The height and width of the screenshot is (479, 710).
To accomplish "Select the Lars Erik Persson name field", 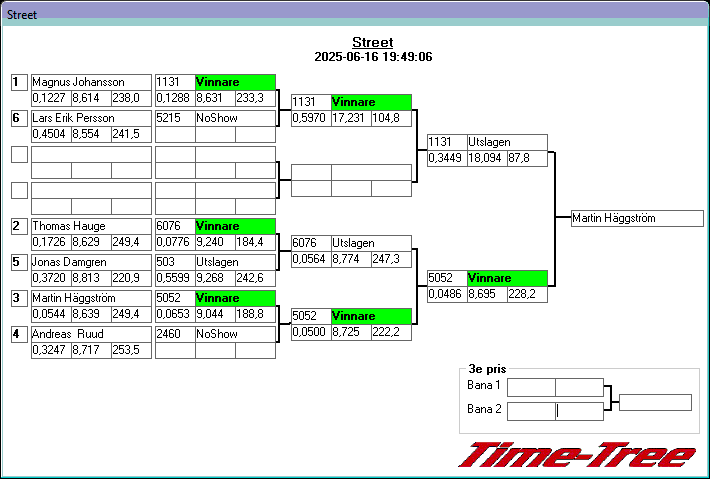I will [x=91, y=118].
